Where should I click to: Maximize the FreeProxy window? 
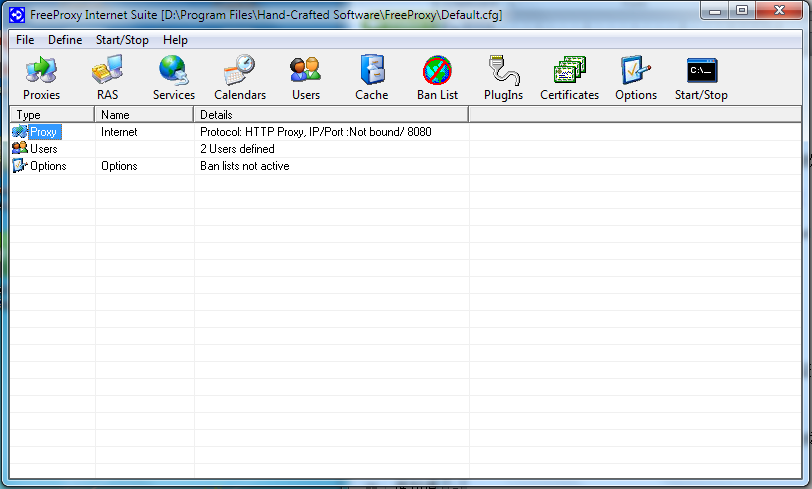pos(742,10)
